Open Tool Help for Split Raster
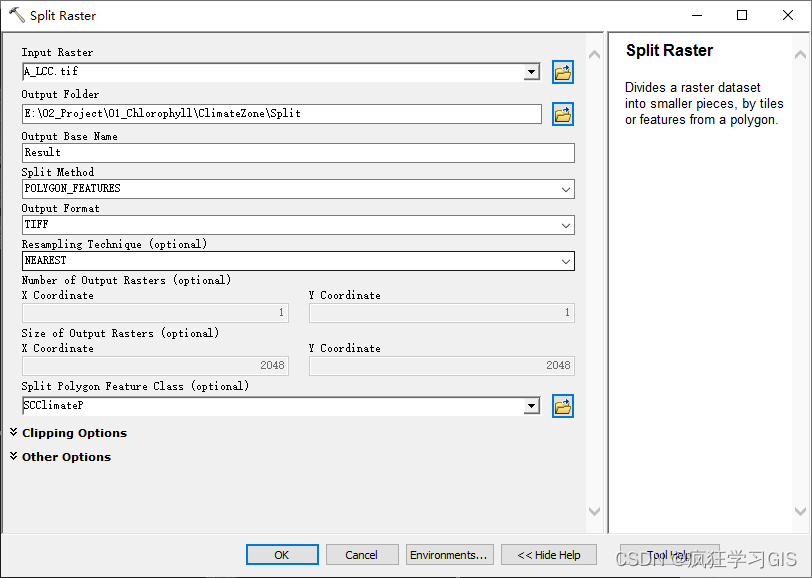The image size is (812, 578). pyautogui.click(x=670, y=554)
